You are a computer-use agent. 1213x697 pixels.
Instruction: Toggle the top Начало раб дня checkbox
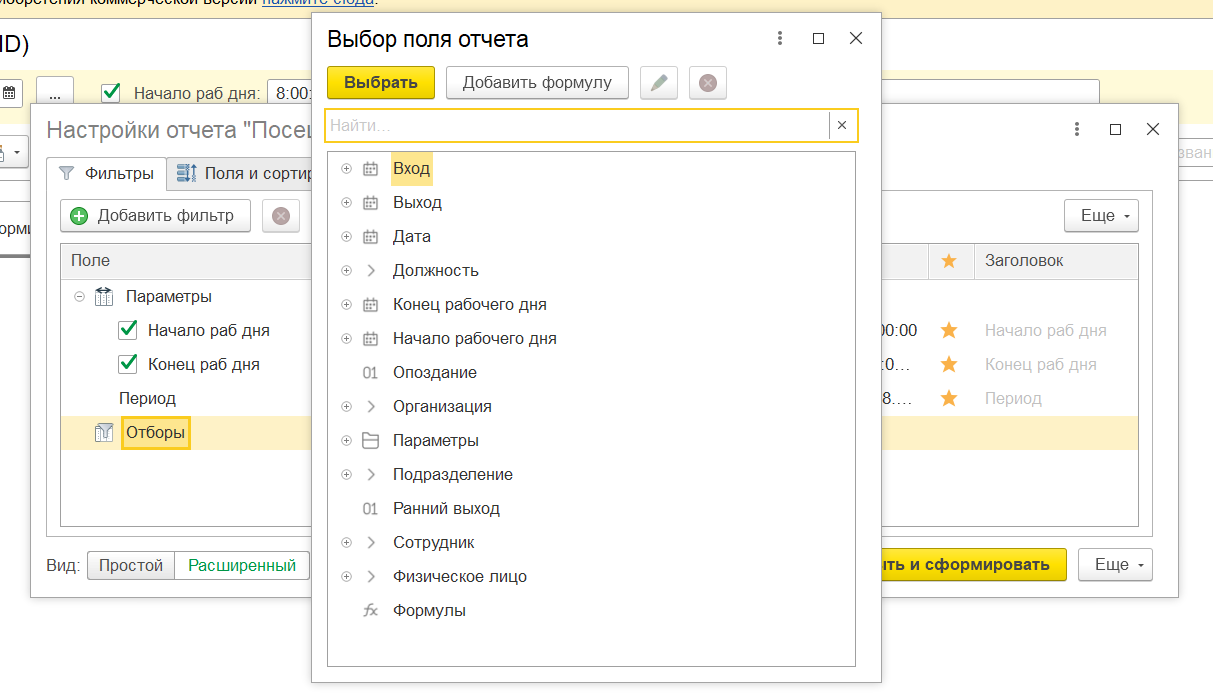click(x=112, y=93)
